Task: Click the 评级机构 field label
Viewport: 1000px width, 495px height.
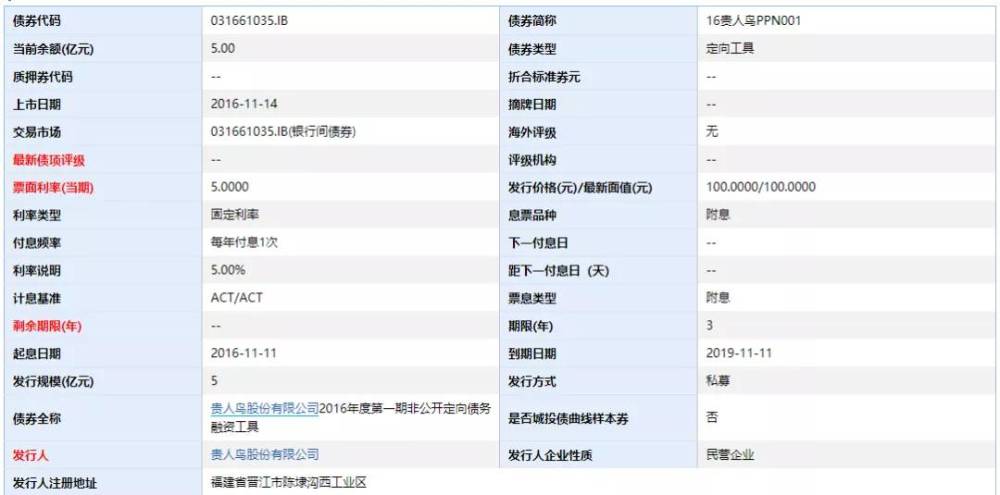Action: (532, 160)
